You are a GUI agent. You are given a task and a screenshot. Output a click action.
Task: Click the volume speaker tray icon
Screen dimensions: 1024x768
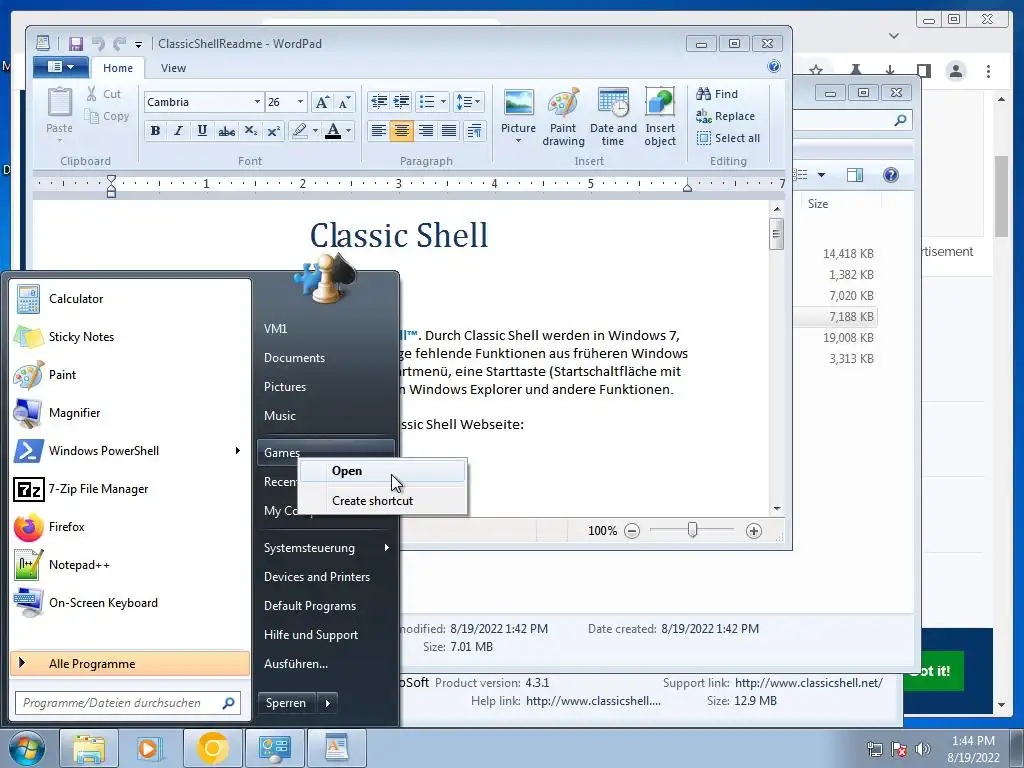[922, 748]
